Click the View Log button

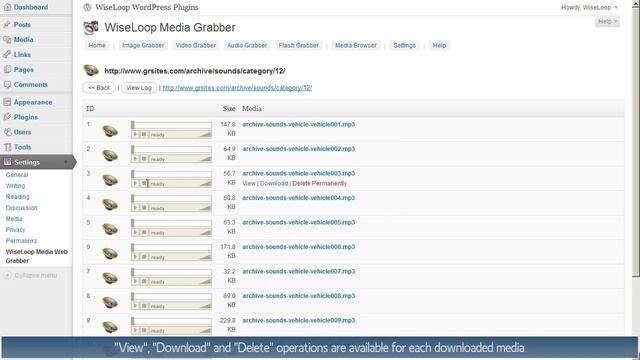pos(139,88)
